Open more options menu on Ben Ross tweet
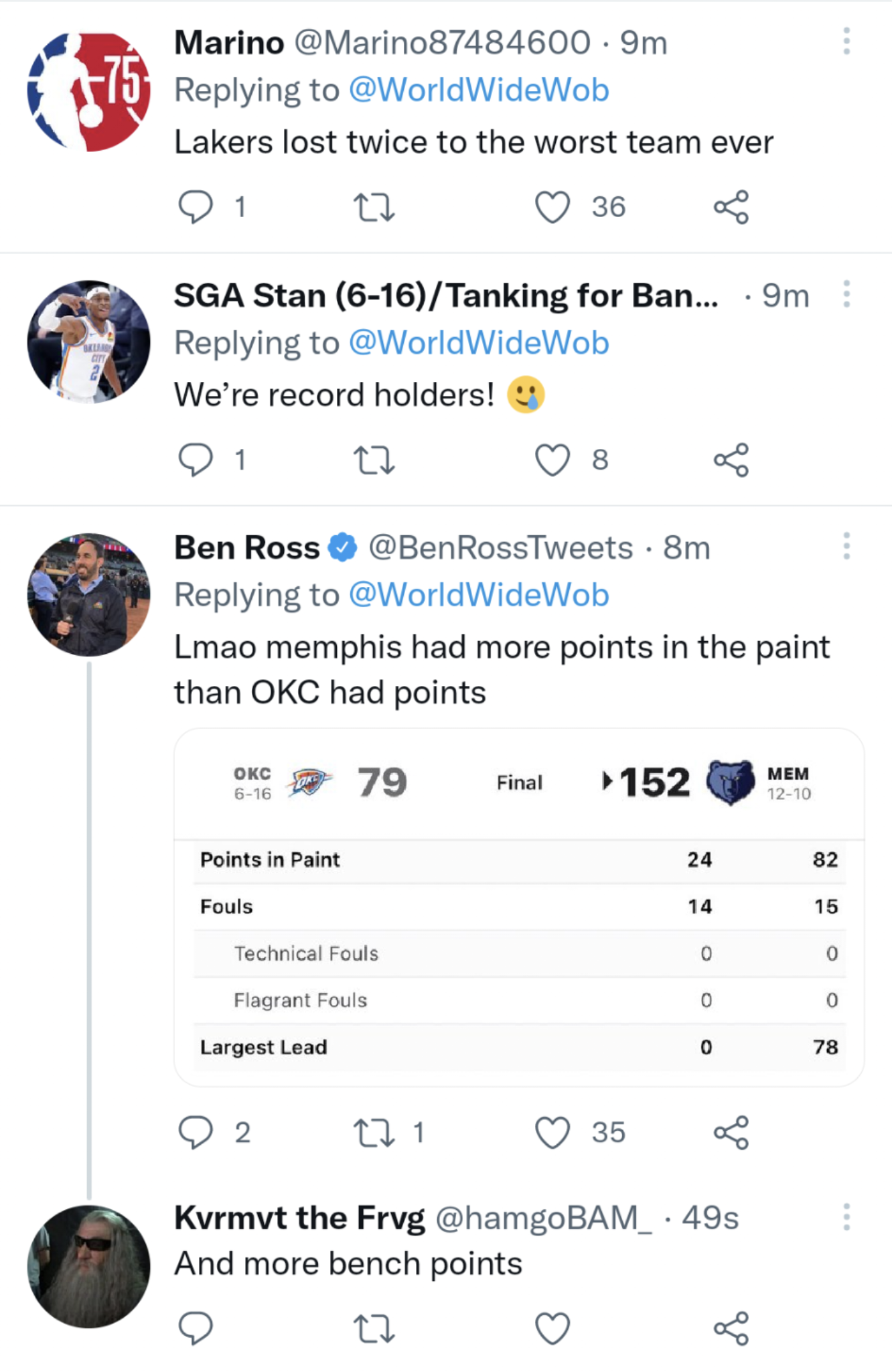The width and height of the screenshot is (892, 1372). (846, 547)
